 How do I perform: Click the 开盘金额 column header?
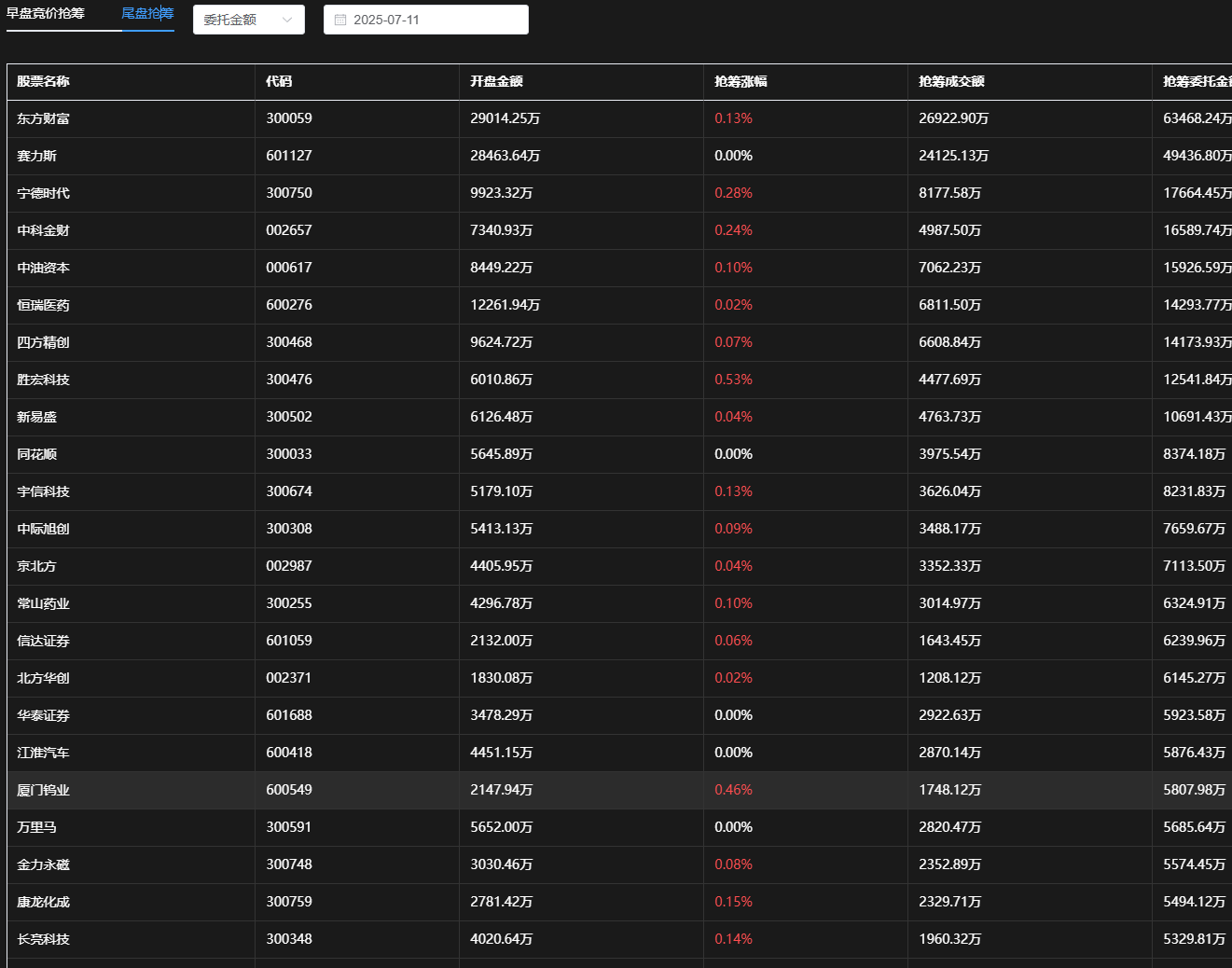click(x=497, y=82)
